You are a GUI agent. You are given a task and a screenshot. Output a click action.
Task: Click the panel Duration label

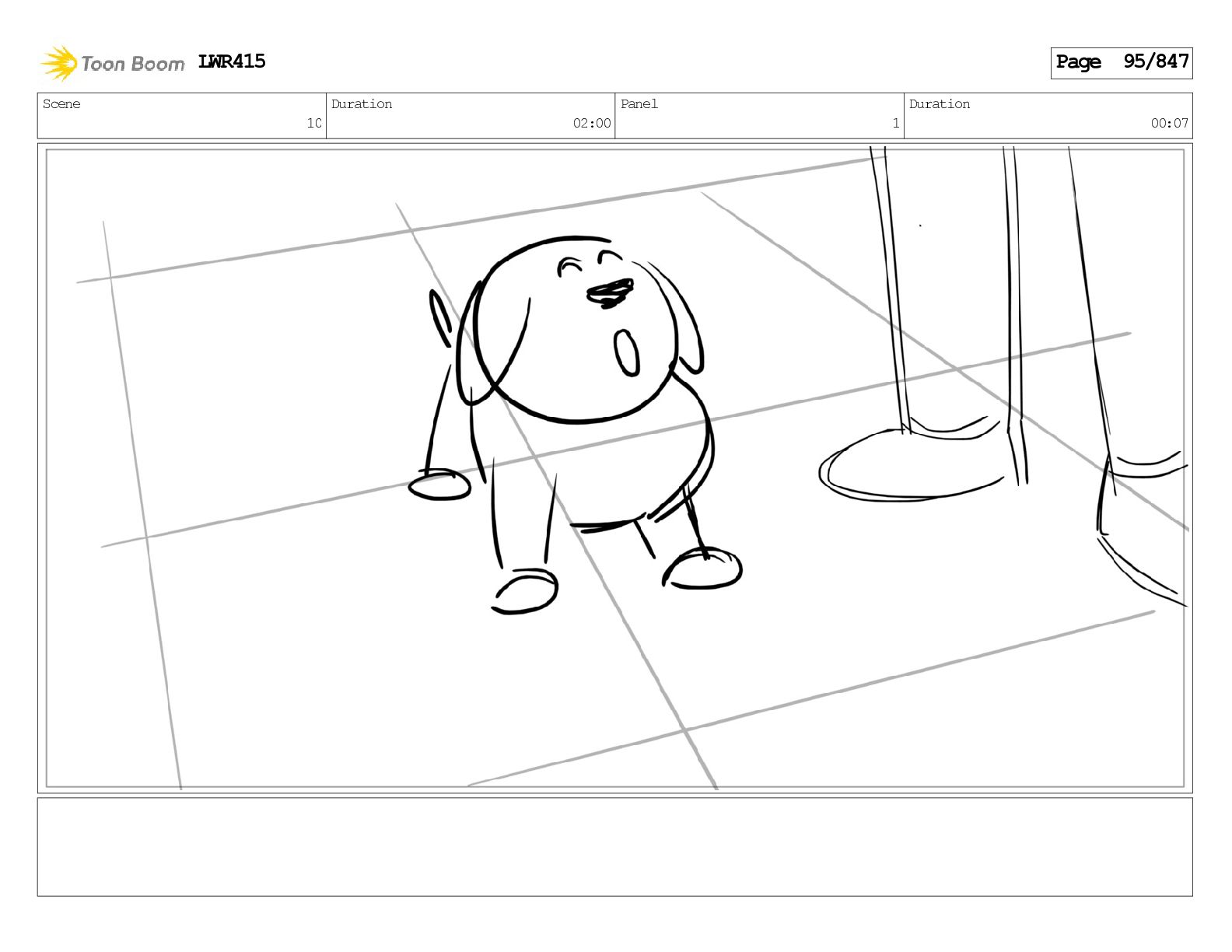(940, 104)
